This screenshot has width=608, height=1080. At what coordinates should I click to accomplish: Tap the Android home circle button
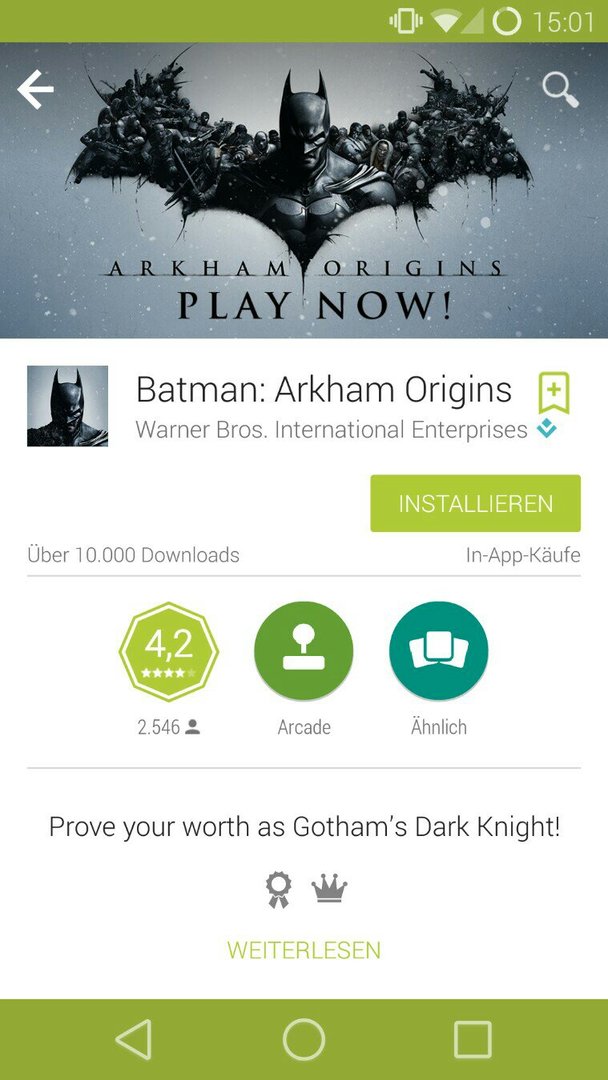click(x=304, y=1039)
